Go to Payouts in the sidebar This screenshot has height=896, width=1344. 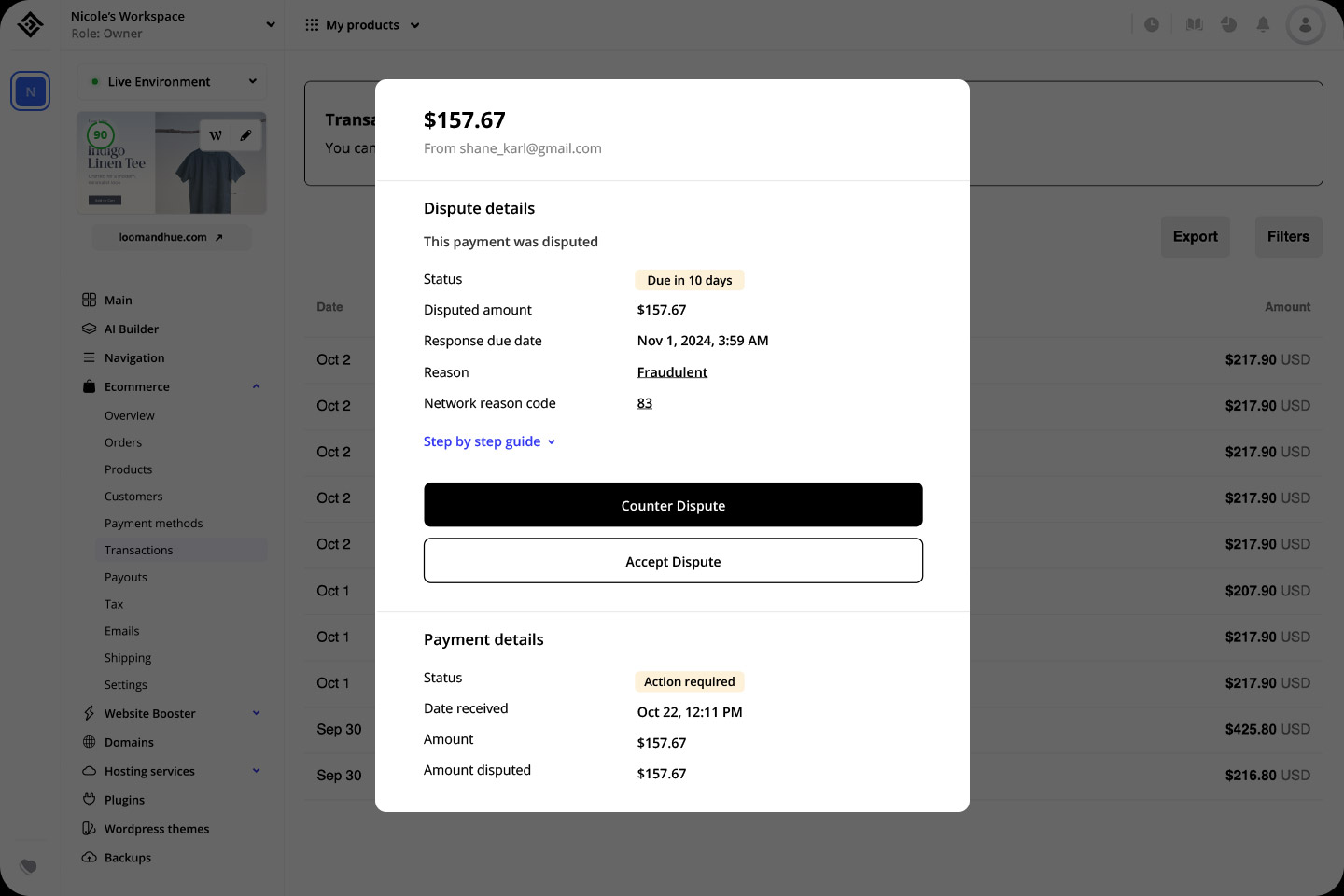pos(126,578)
